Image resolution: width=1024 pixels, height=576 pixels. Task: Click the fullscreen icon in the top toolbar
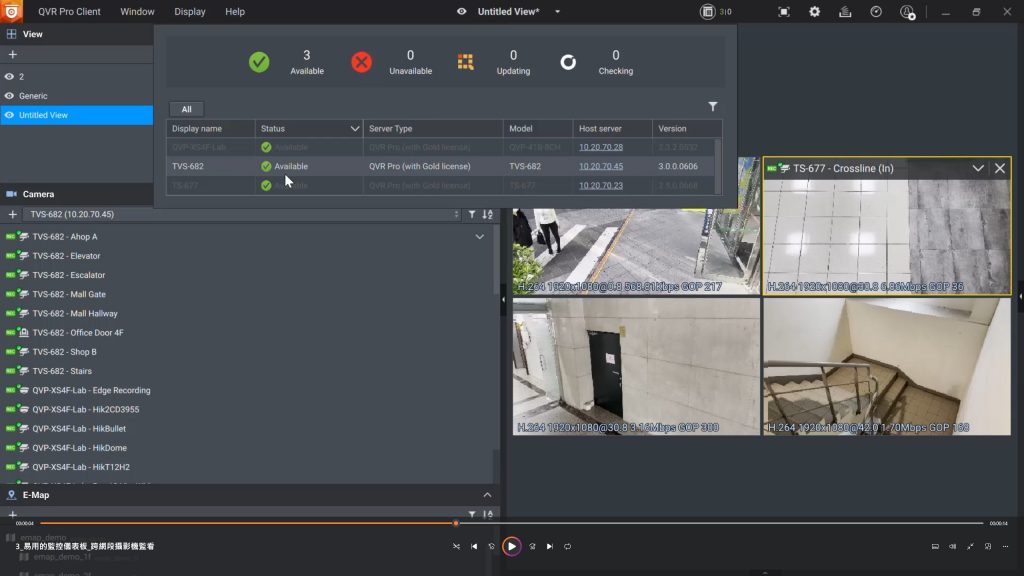click(784, 12)
